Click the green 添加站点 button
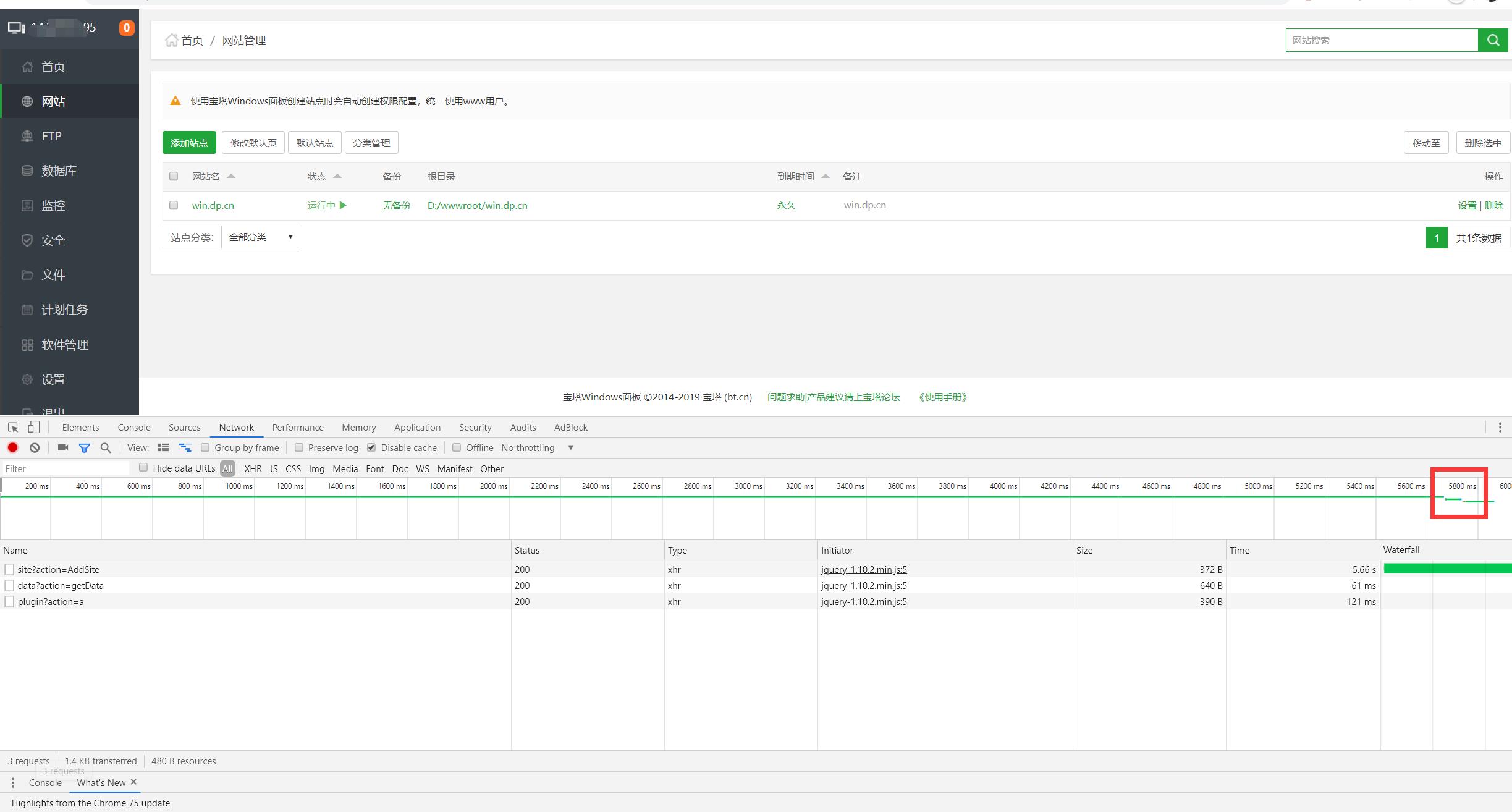This screenshot has height=812, width=1512. click(189, 143)
